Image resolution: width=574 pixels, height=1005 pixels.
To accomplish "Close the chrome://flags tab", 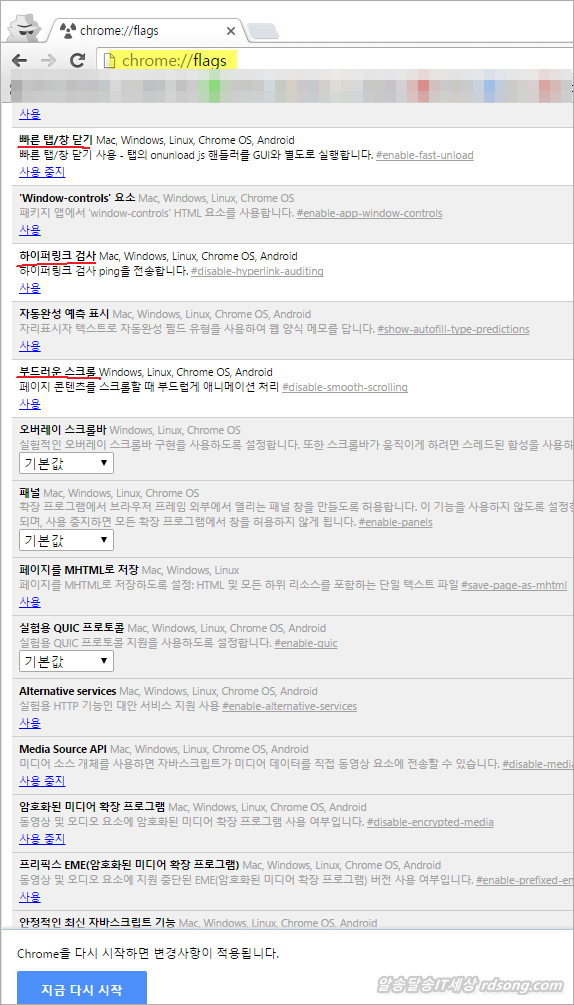I will click(231, 30).
